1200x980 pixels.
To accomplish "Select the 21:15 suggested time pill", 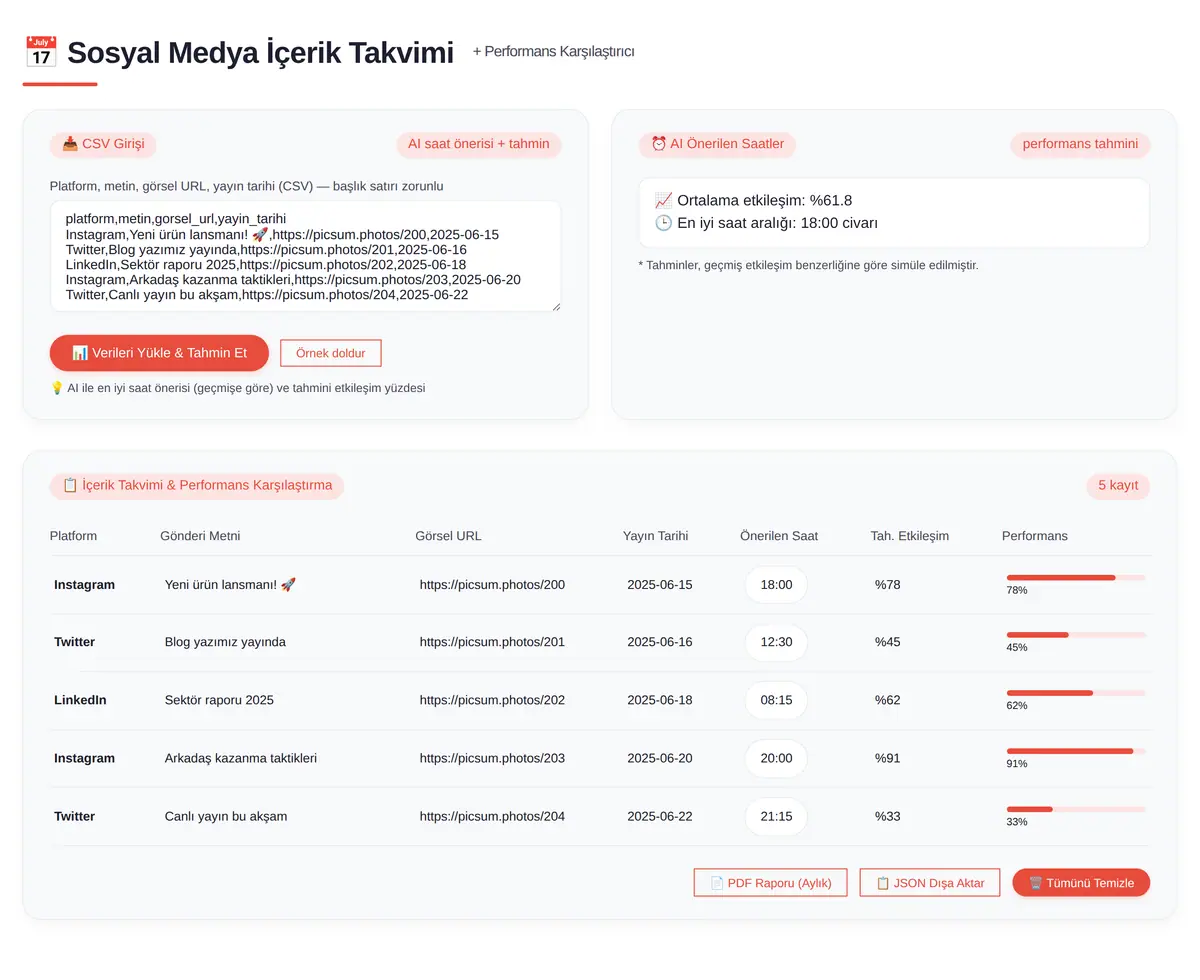I will (x=776, y=816).
